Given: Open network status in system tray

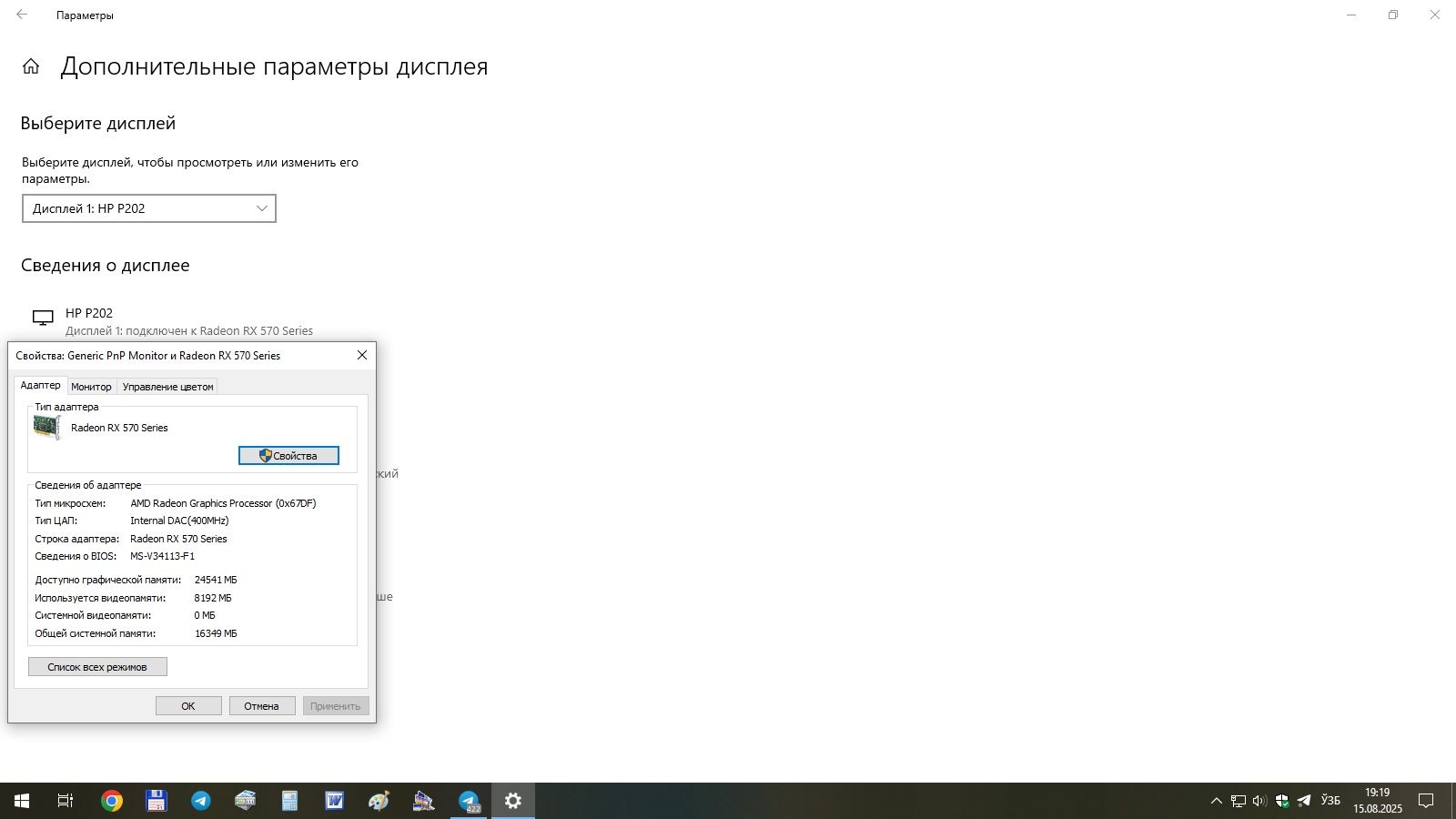Looking at the screenshot, I should pos(1239,801).
